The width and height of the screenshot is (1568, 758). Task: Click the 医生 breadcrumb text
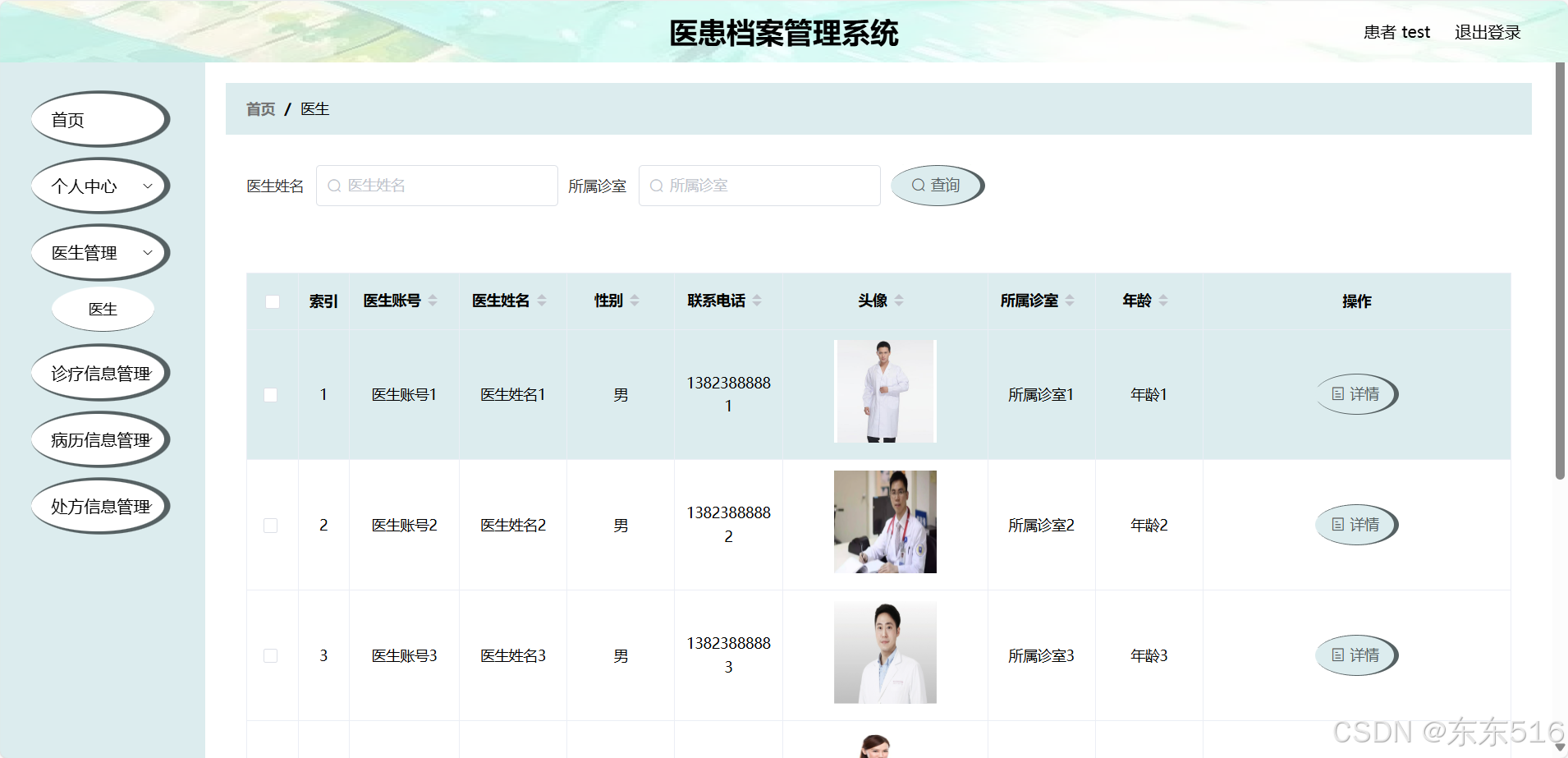pos(315,109)
